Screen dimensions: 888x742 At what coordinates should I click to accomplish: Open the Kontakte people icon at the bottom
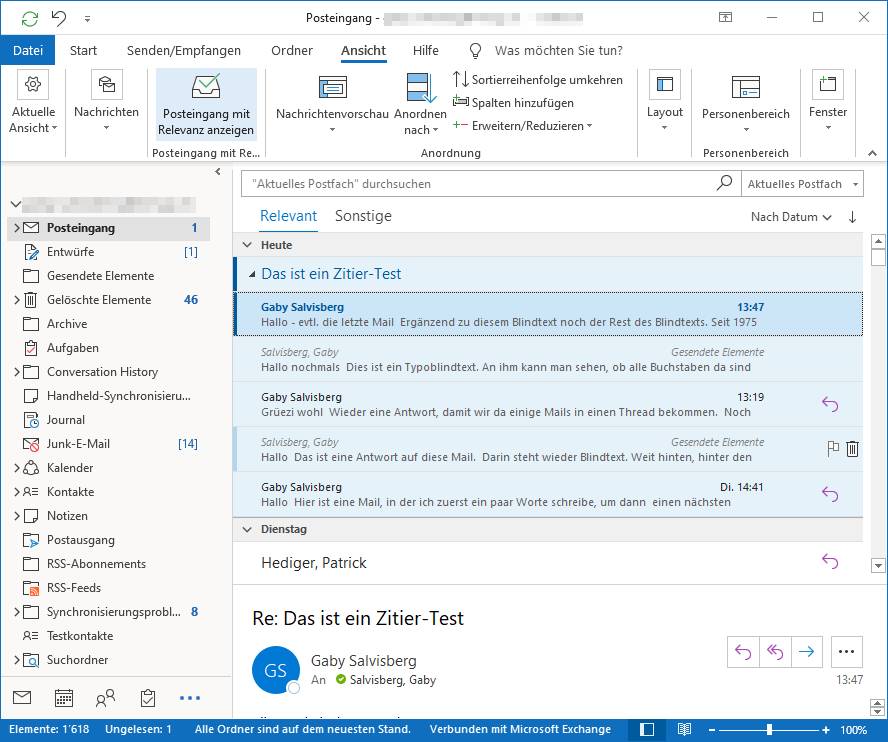(104, 697)
